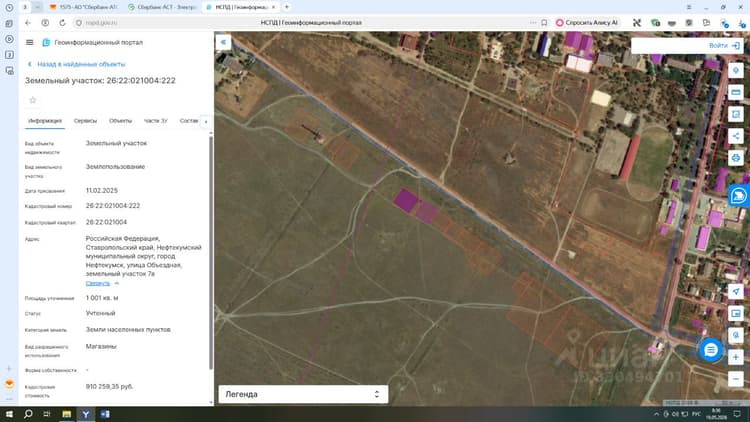This screenshot has width=750, height=422.
Task: Add parcel to favorites with star icon
Action: point(33,100)
